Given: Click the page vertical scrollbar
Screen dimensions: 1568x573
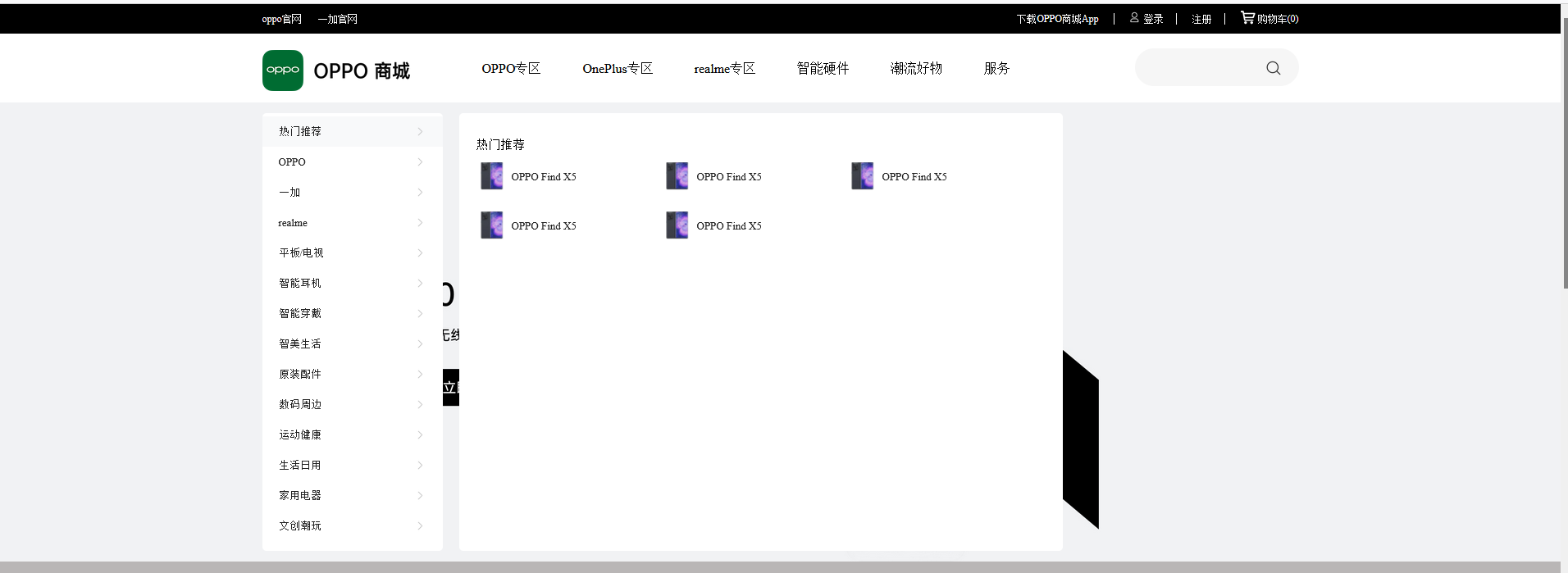Looking at the screenshot, I should pyautogui.click(x=1564, y=152).
